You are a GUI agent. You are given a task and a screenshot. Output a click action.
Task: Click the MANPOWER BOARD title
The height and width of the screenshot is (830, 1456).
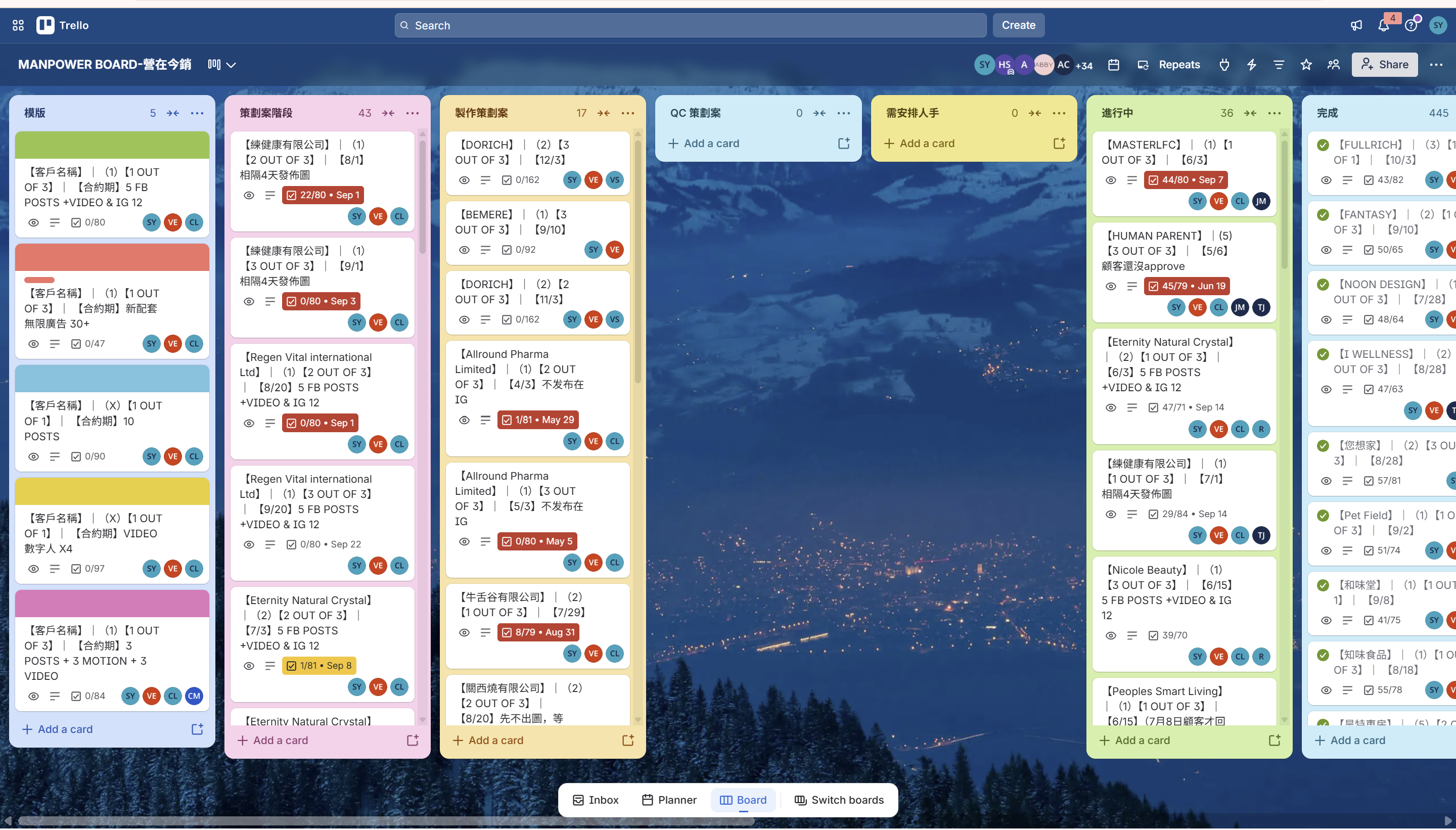click(x=105, y=64)
